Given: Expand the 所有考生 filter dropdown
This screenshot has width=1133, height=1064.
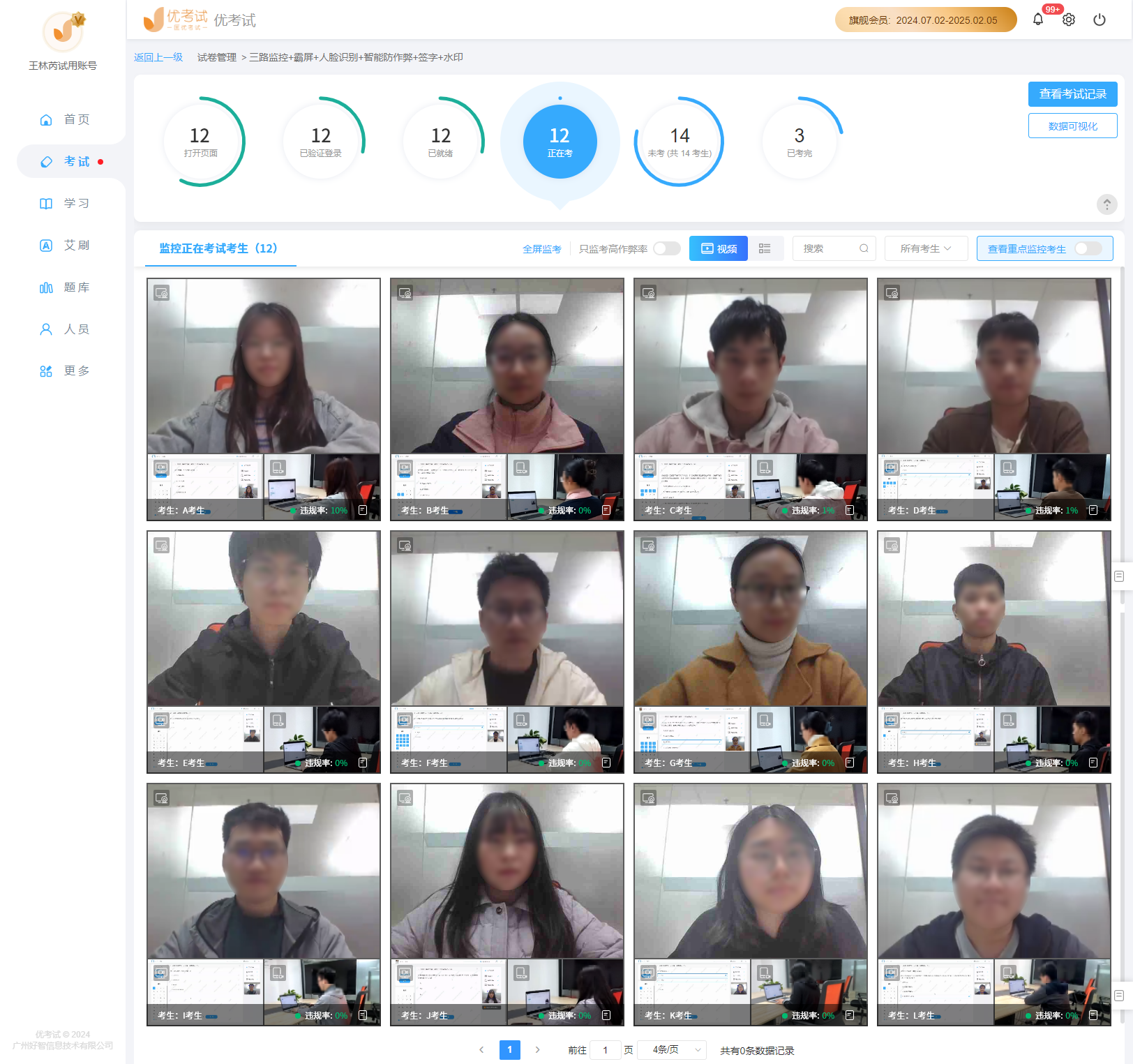Looking at the screenshot, I should (925, 248).
